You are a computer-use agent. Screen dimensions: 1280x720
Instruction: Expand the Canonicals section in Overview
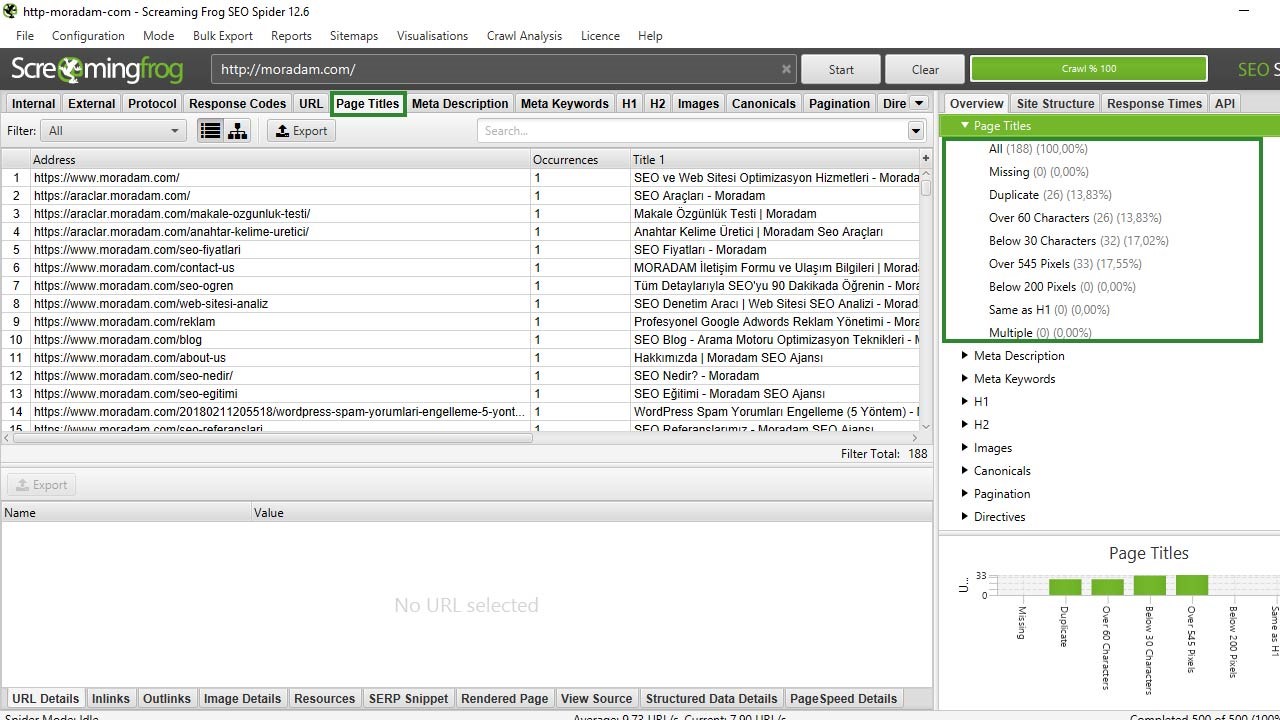[965, 470]
